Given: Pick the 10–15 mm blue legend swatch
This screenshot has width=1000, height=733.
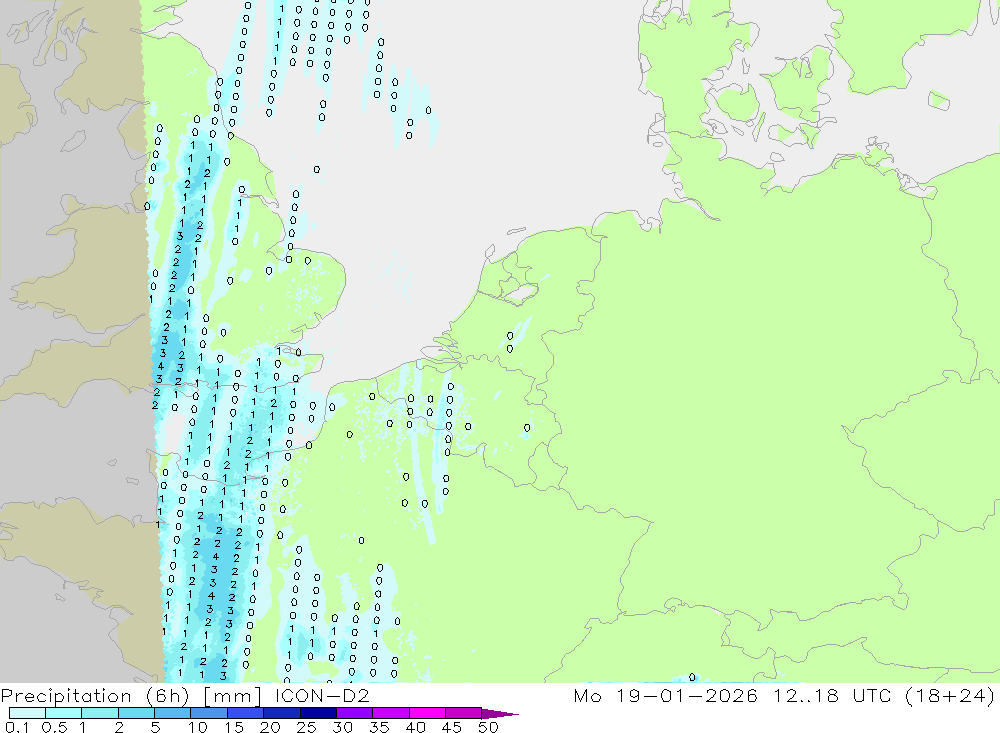Looking at the screenshot, I should [209, 713].
